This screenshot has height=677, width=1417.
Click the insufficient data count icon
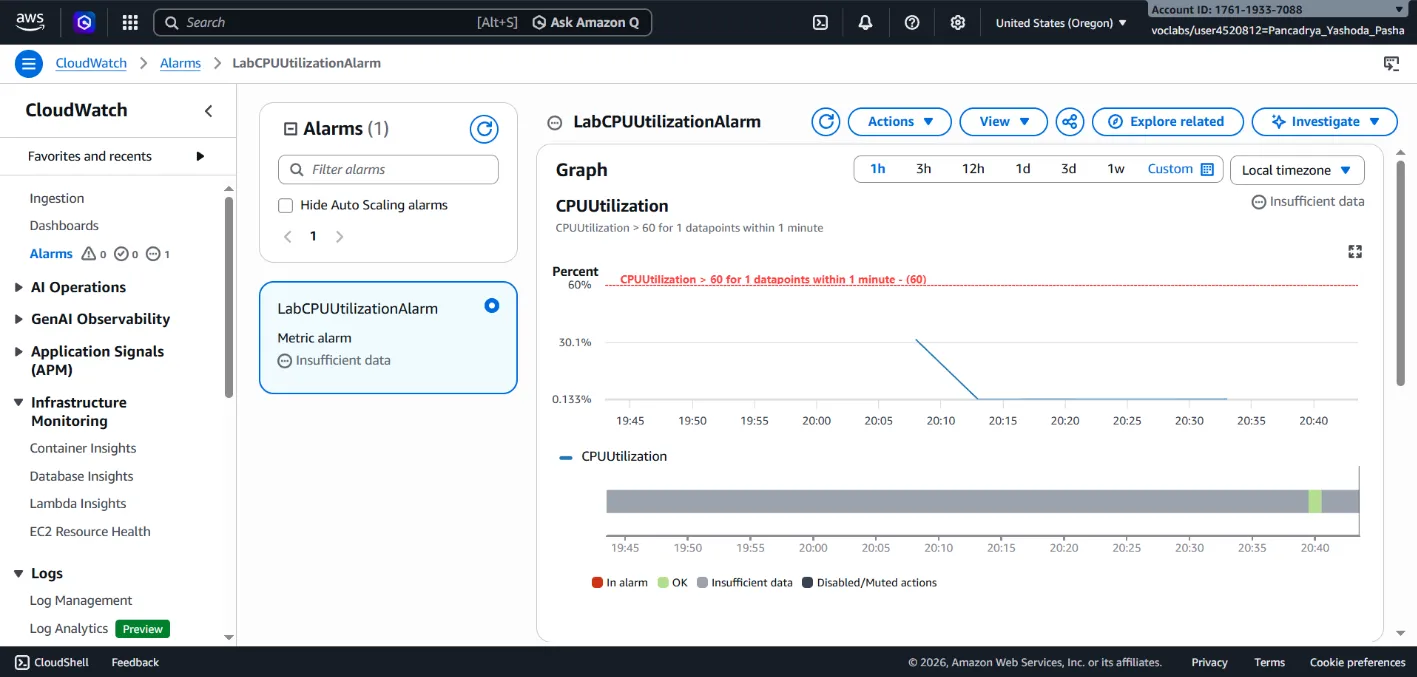[x=153, y=254]
